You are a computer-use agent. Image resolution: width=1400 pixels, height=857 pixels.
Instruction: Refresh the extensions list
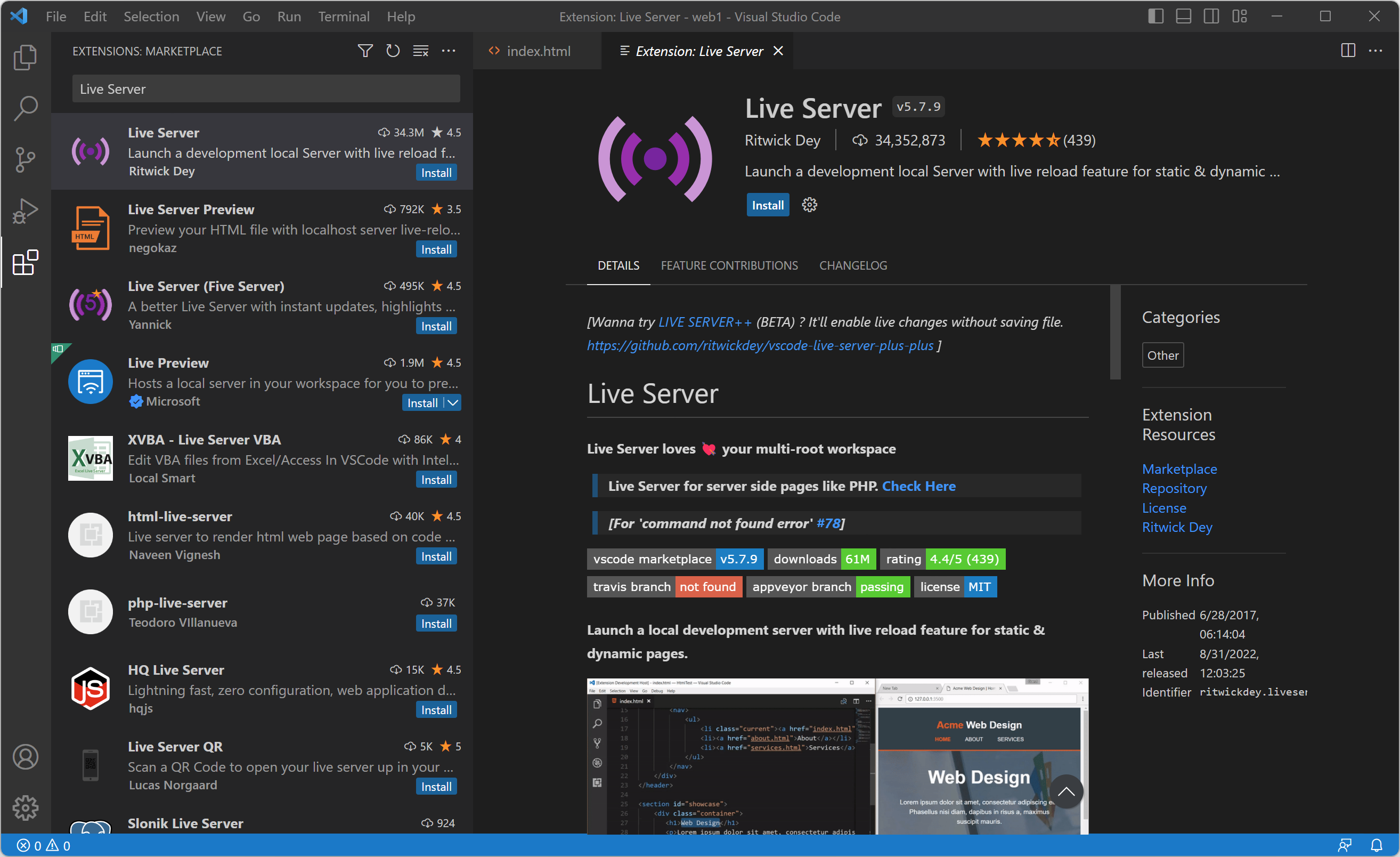(x=393, y=51)
